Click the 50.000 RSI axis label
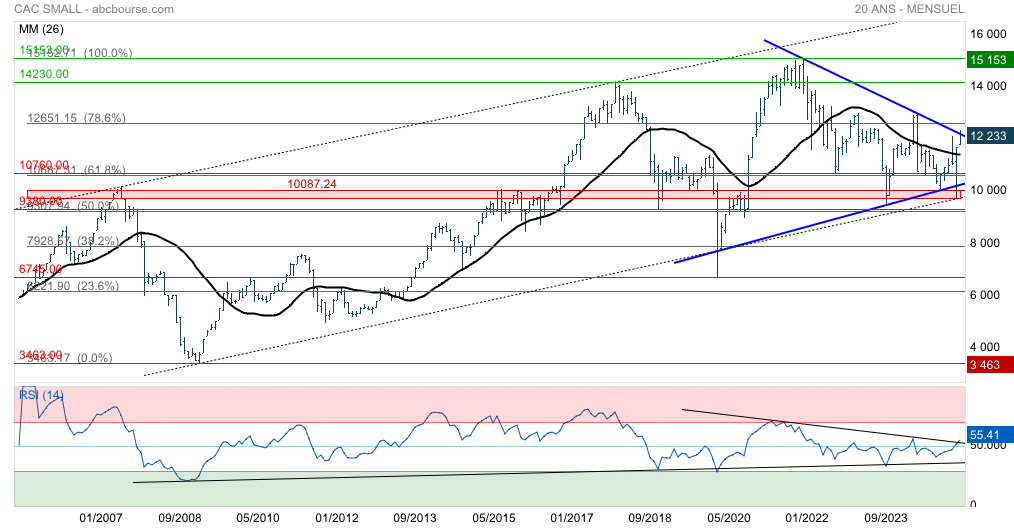This screenshot has width=1014, height=528. click(x=988, y=446)
